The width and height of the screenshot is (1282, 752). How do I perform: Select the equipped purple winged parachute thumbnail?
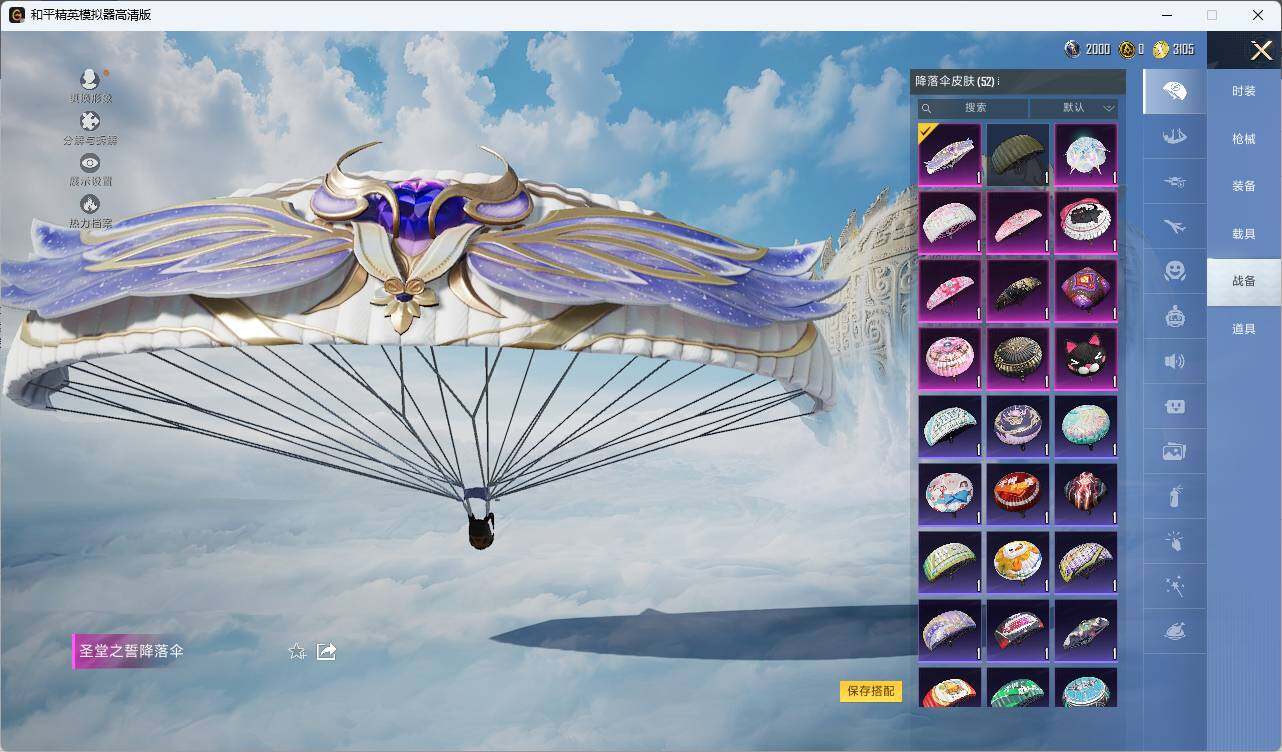(950, 155)
